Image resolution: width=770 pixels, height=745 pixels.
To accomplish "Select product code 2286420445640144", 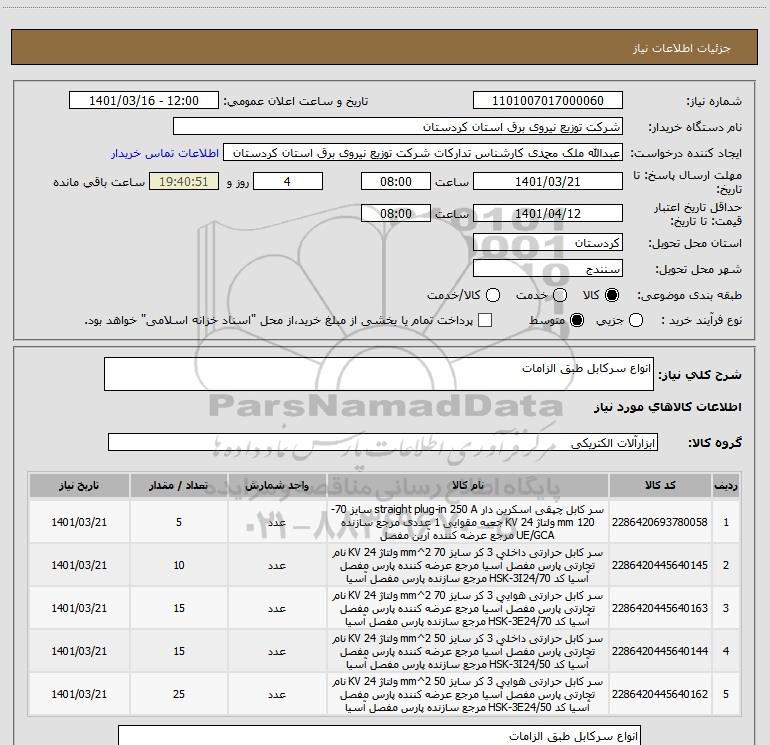I will [x=660, y=651].
